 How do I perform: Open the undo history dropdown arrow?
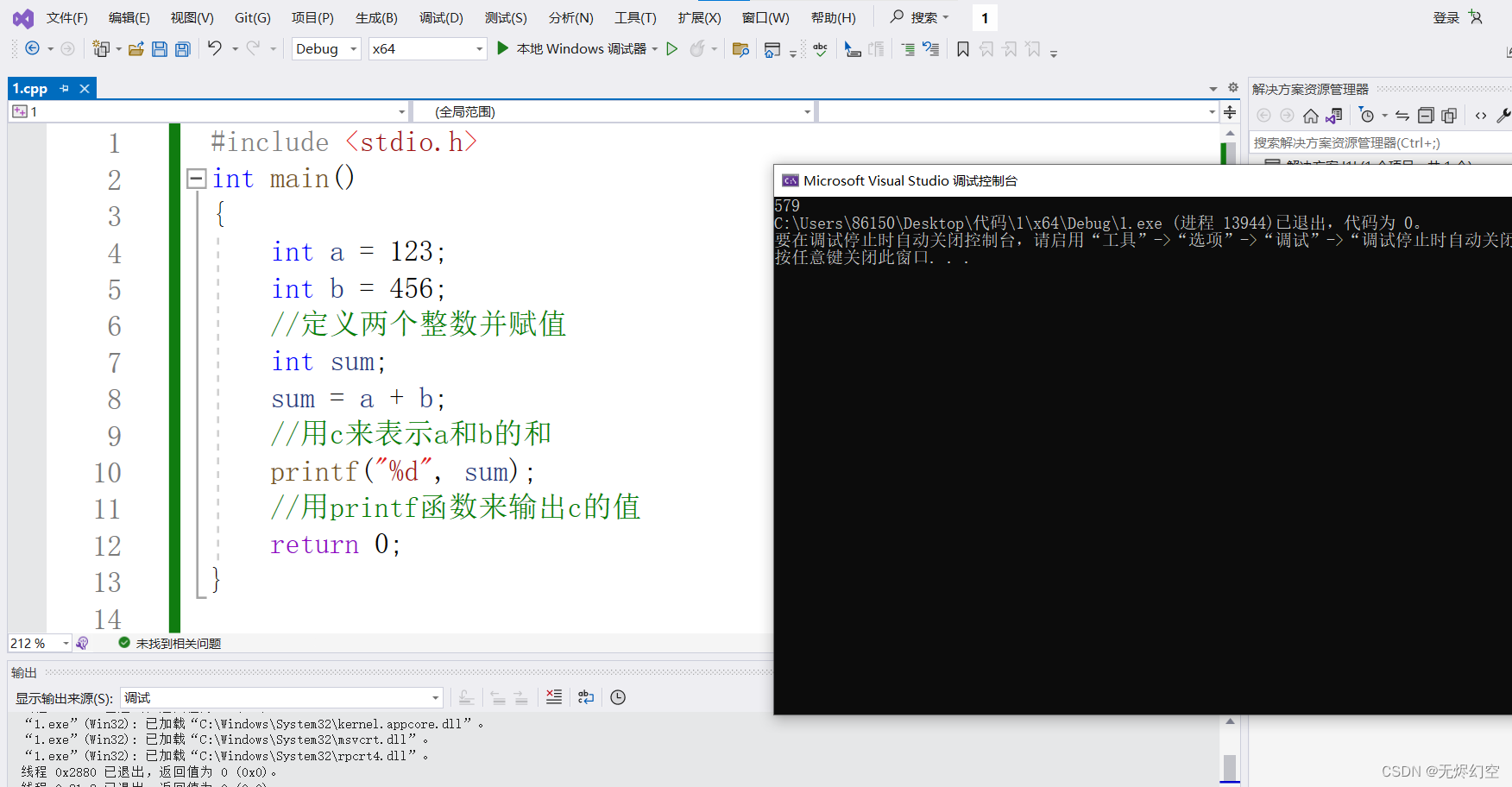pyautogui.click(x=235, y=49)
